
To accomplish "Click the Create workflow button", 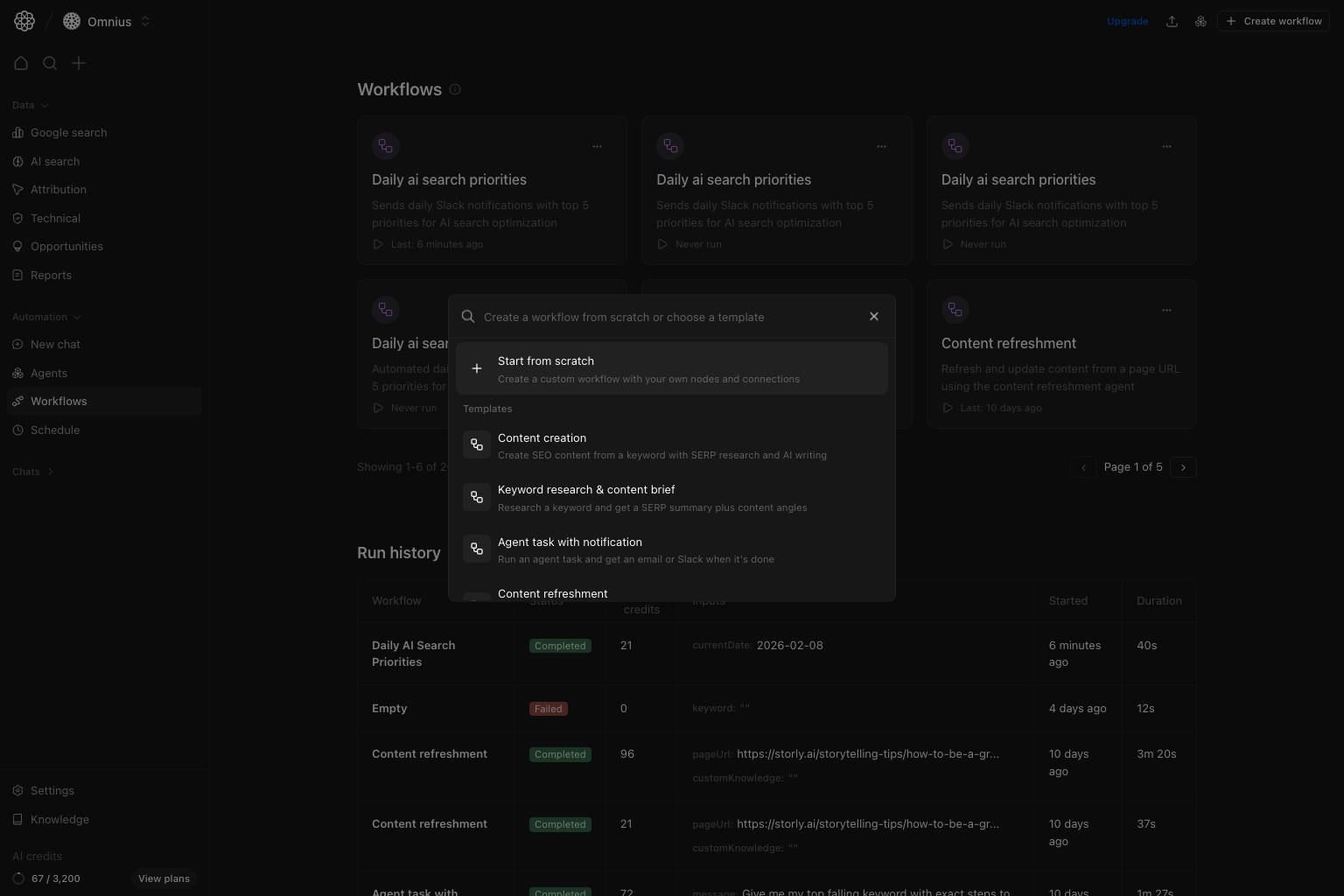I will point(1273,21).
